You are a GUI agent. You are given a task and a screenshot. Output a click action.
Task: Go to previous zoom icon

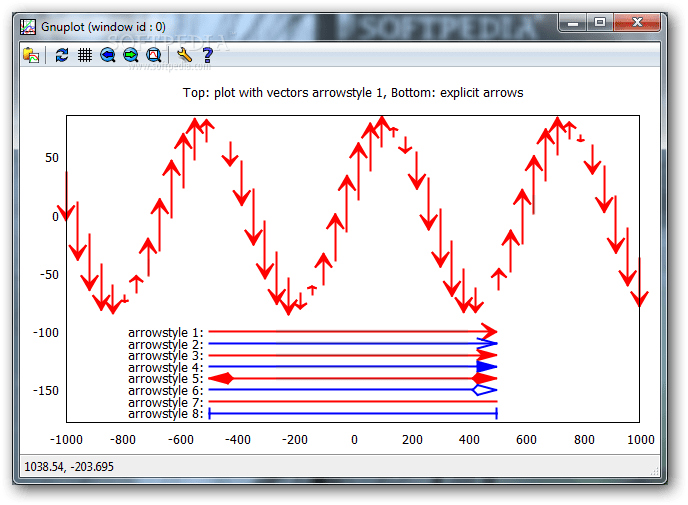pos(108,55)
